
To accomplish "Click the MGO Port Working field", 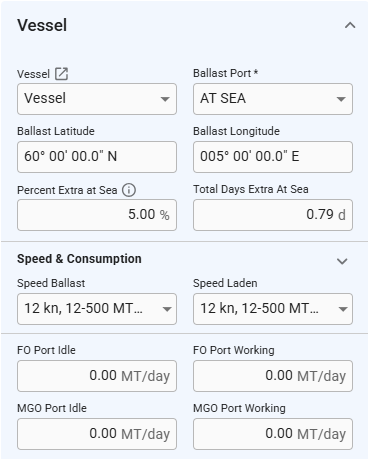I will point(273,434).
